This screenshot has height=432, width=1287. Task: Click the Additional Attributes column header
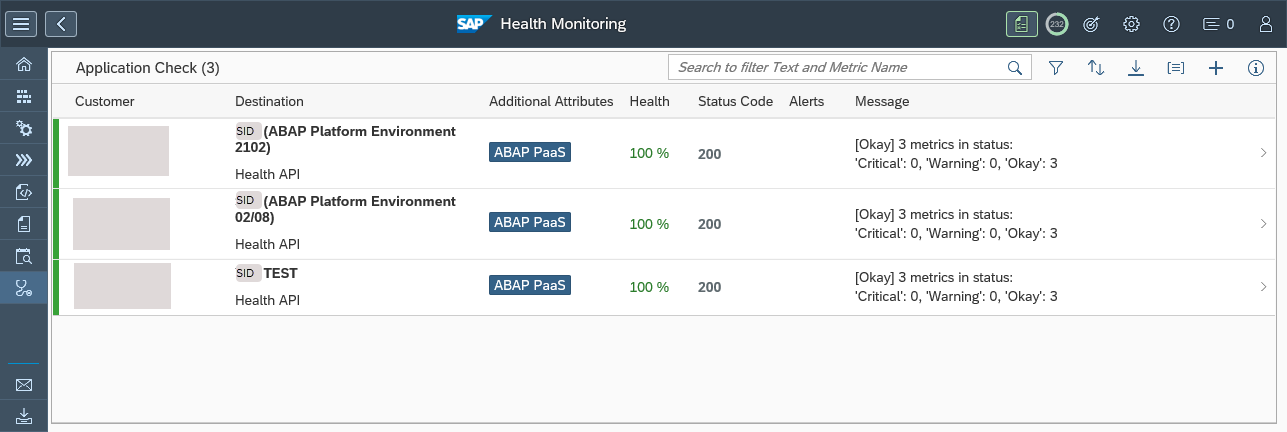[x=551, y=101]
